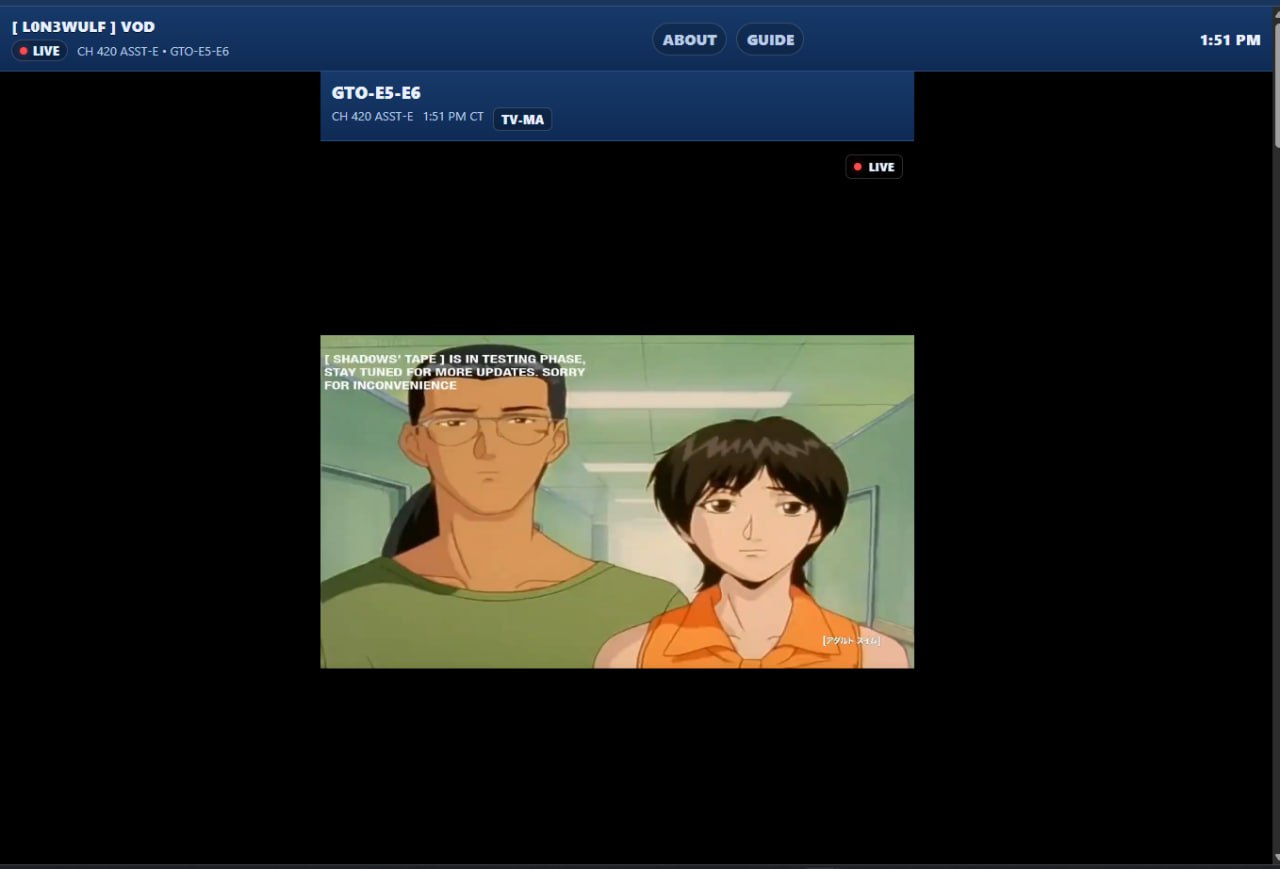Open the channel GUIDE
1280x869 pixels.
point(770,40)
